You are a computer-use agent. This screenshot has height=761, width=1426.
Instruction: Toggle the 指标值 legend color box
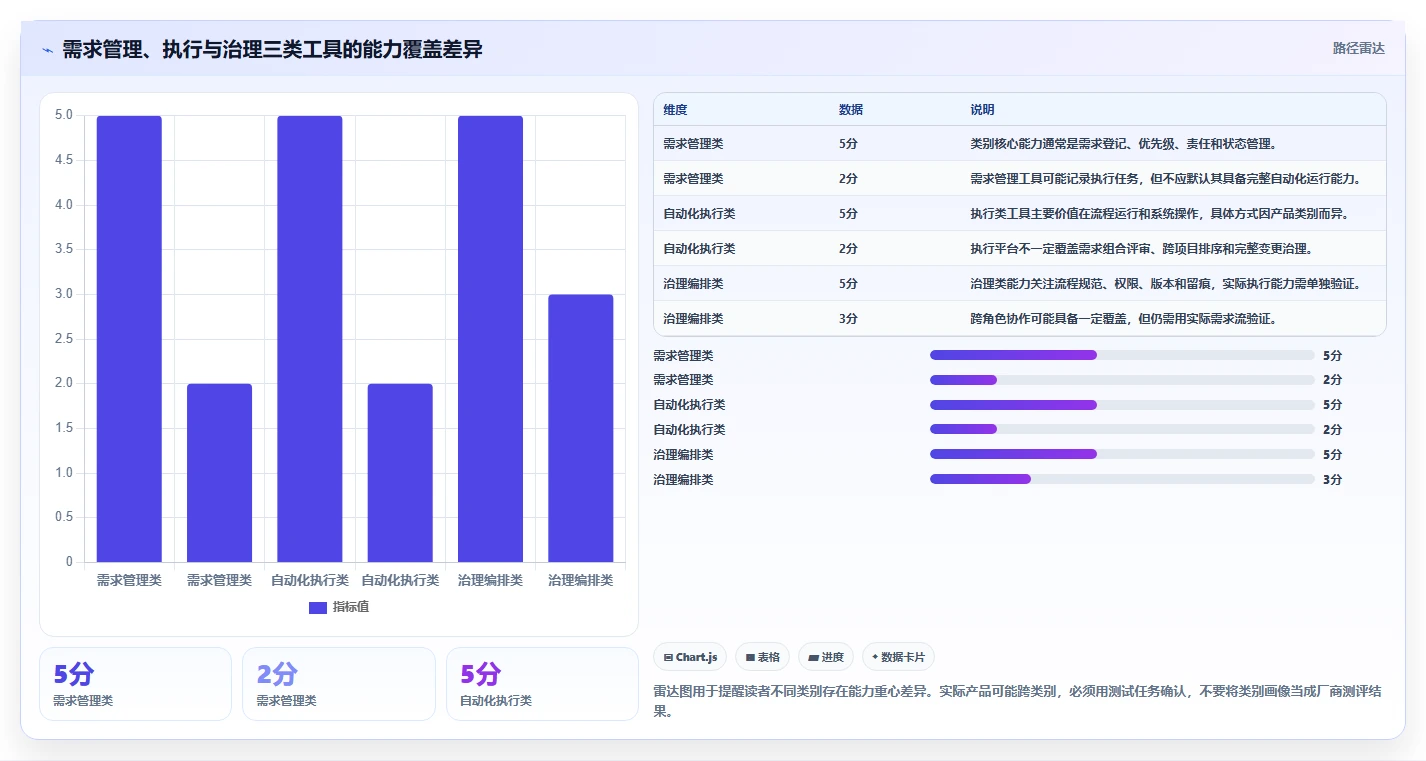[318, 608]
